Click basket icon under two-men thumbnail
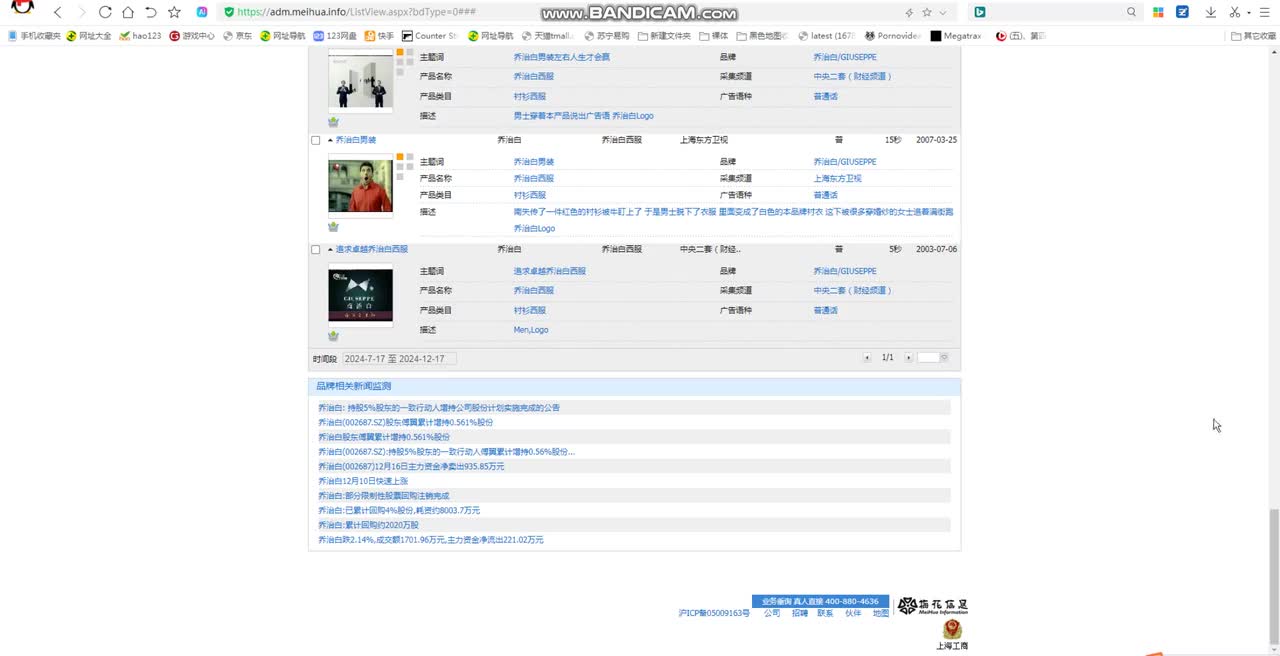The height and width of the screenshot is (656, 1280). (x=333, y=122)
